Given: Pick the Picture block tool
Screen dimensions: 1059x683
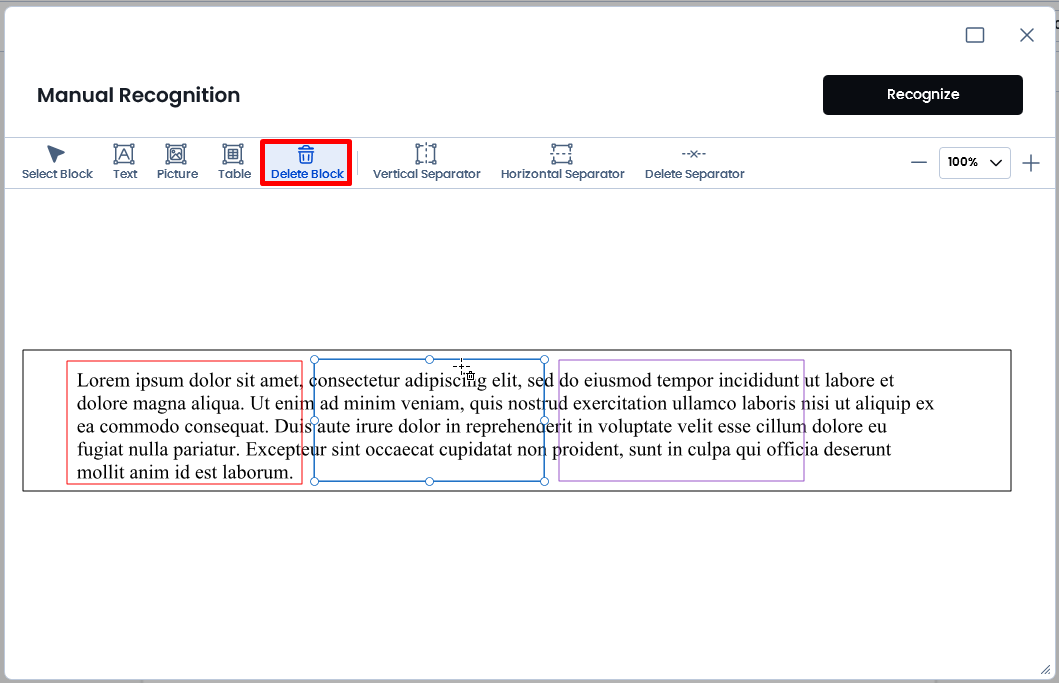Looking at the screenshot, I should (177, 163).
